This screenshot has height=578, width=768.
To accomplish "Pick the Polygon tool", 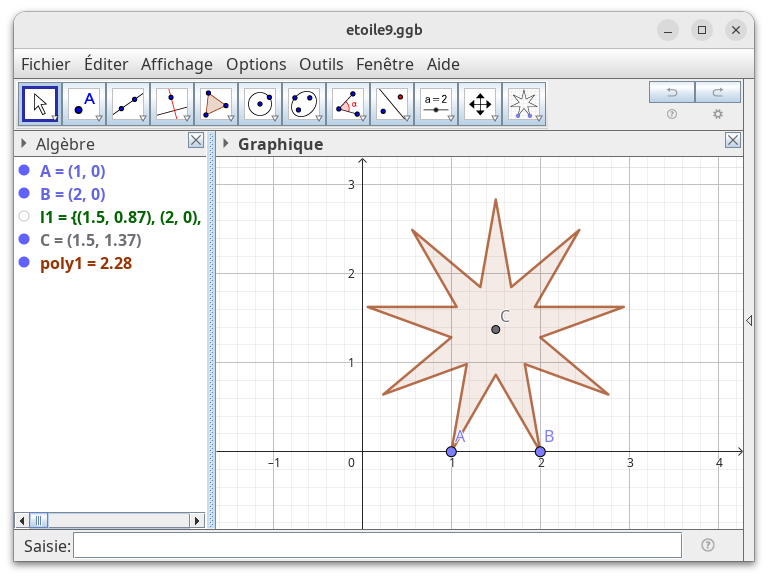I will [x=215, y=103].
